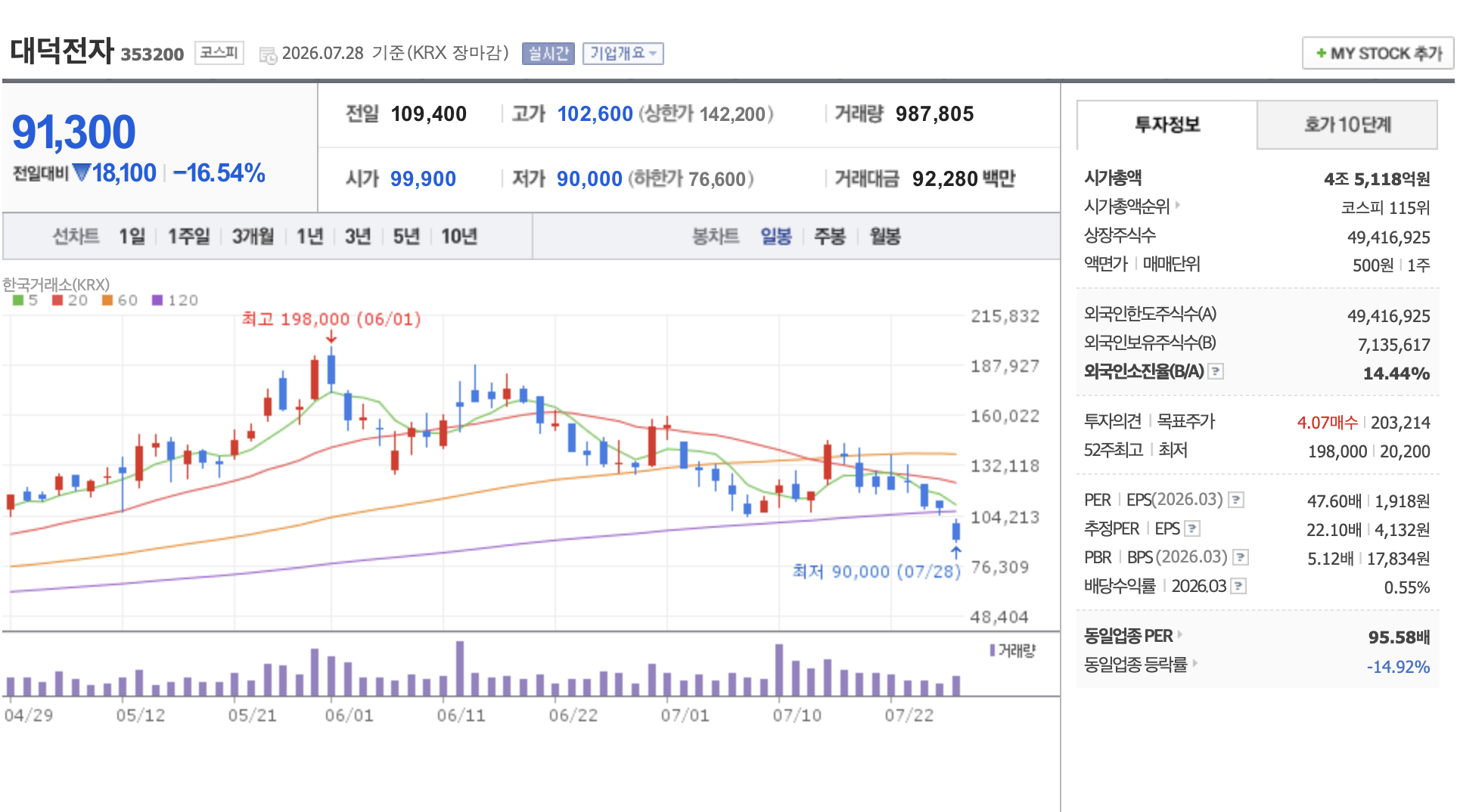The image size is (1457, 812).
Task: Click the 거래량 volume legend marker
Action: [992, 650]
